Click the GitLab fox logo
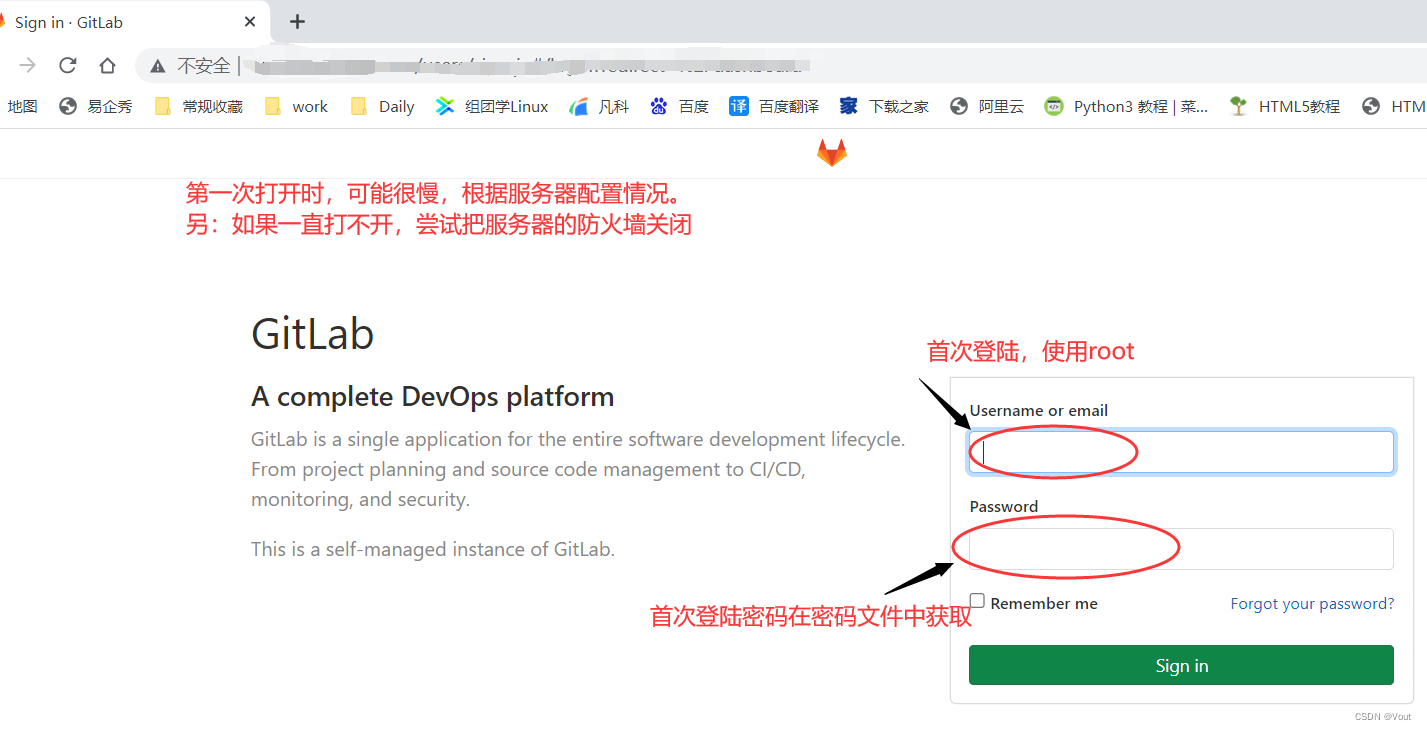The image size is (1427, 730). pyautogui.click(x=832, y=152)
